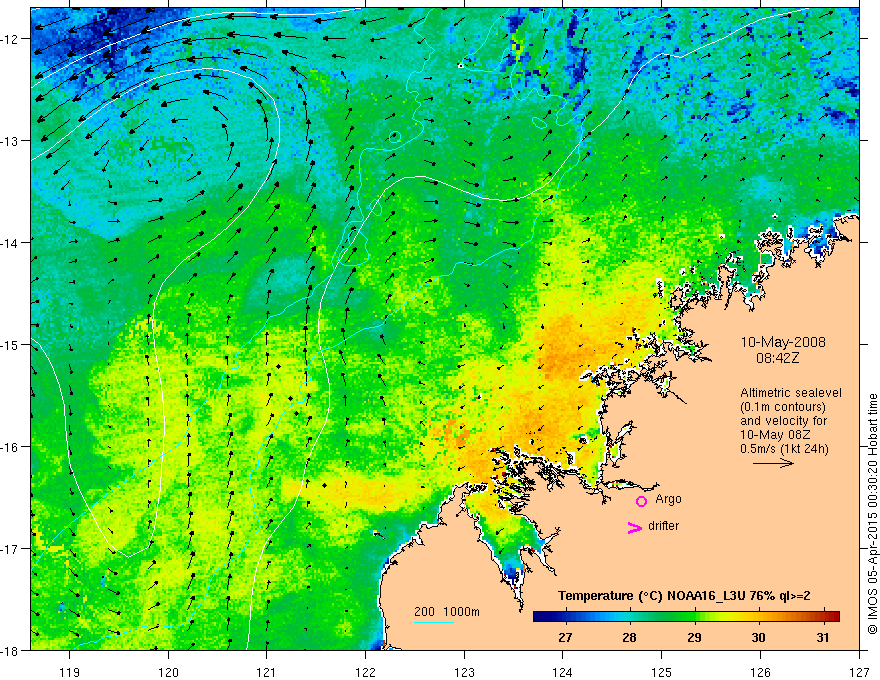Click the latitude axis label -14
Viewport: 880px width, 680px height.
10,243
